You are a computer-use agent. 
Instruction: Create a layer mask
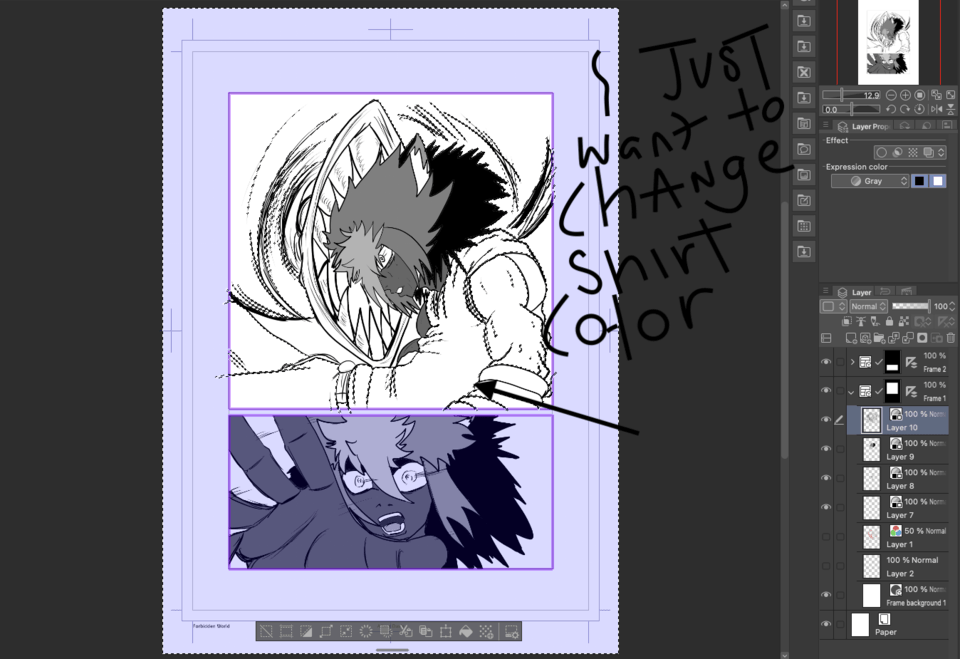point(922,337)
